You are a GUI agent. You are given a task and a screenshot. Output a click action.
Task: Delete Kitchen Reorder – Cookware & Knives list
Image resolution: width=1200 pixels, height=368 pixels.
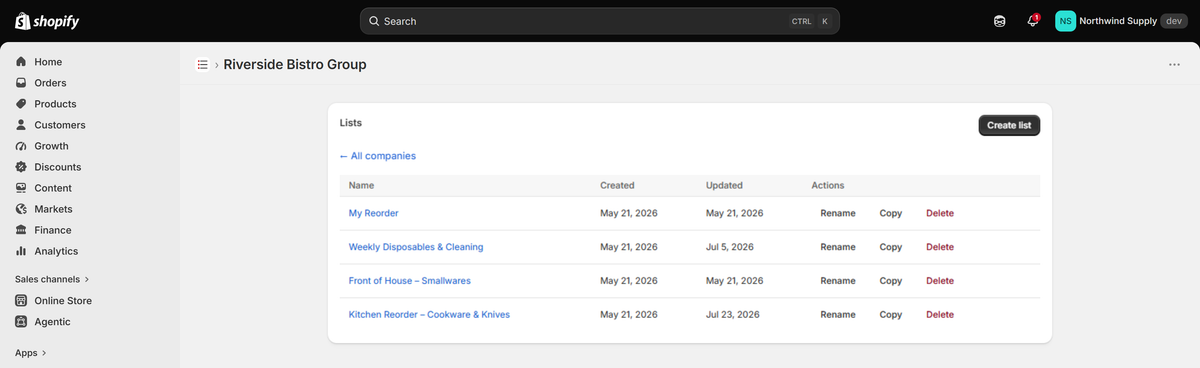tap(940, 315)
